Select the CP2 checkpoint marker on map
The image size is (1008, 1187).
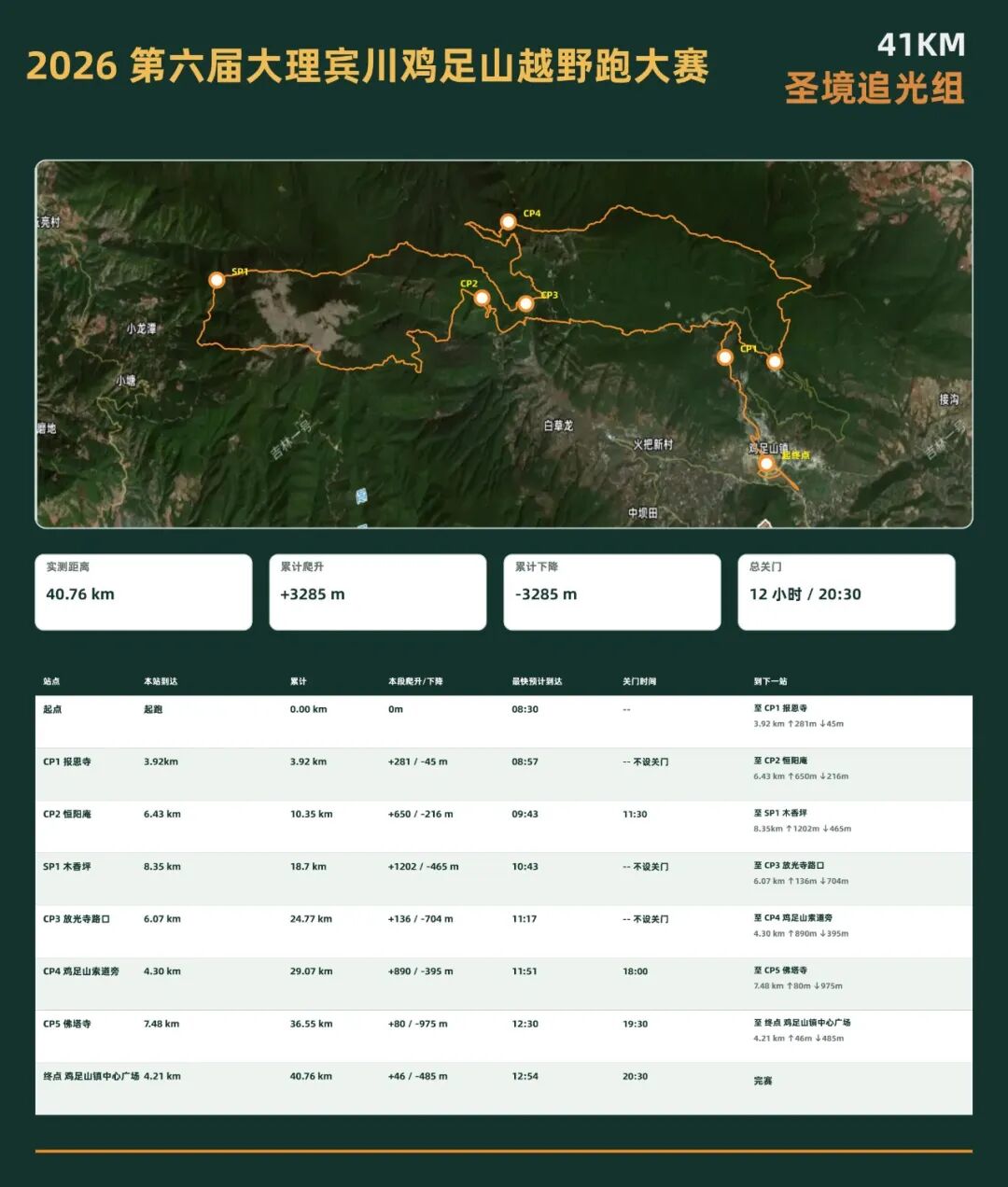(x=482, y=299)
